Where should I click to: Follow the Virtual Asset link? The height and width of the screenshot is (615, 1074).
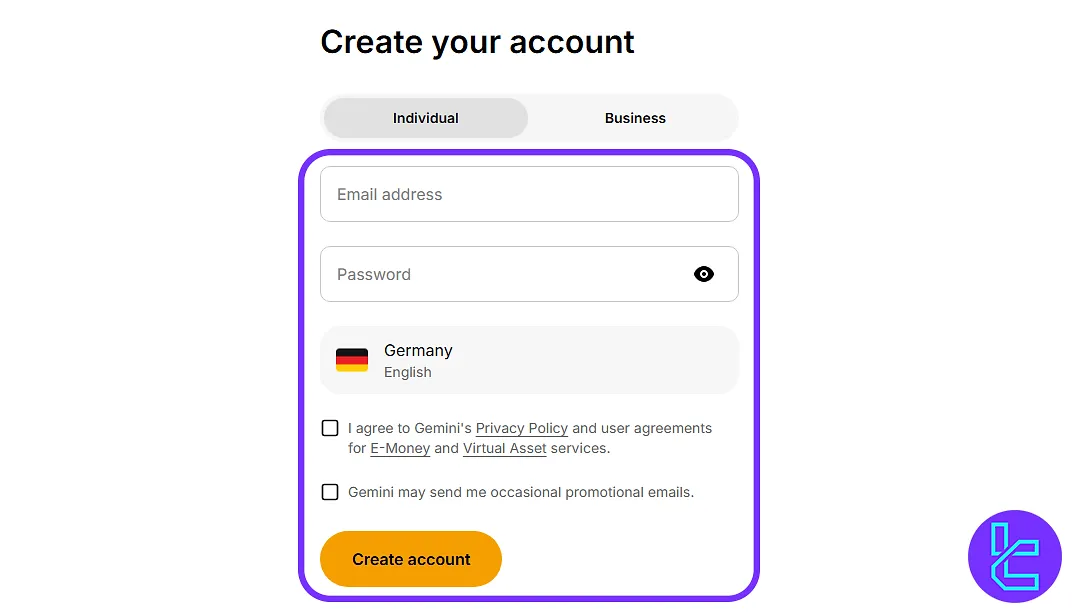point(505,448)
